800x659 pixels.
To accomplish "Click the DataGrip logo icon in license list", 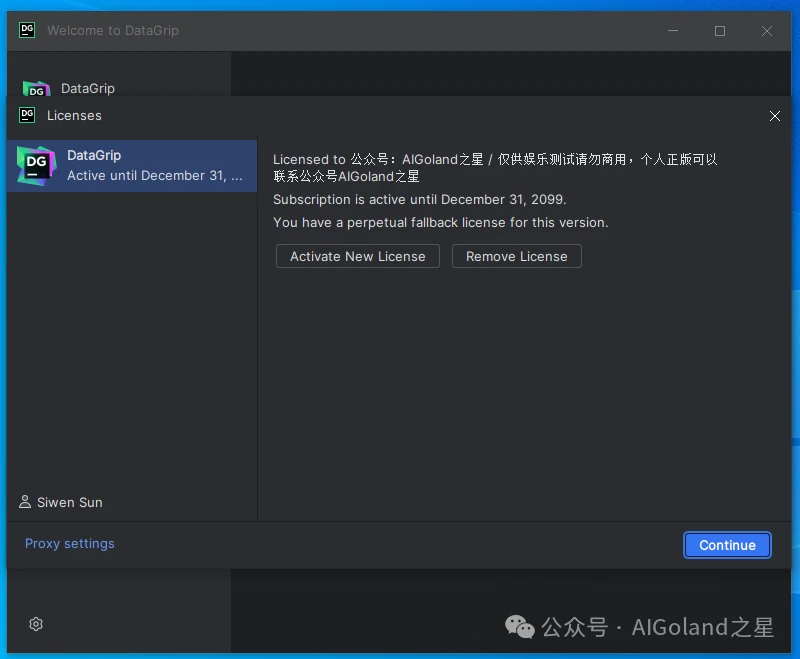I will point(36,166).
